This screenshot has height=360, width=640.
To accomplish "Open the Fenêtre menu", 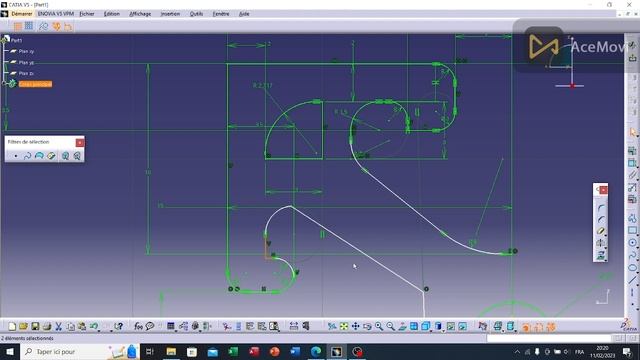I will [x=221, y=14].
